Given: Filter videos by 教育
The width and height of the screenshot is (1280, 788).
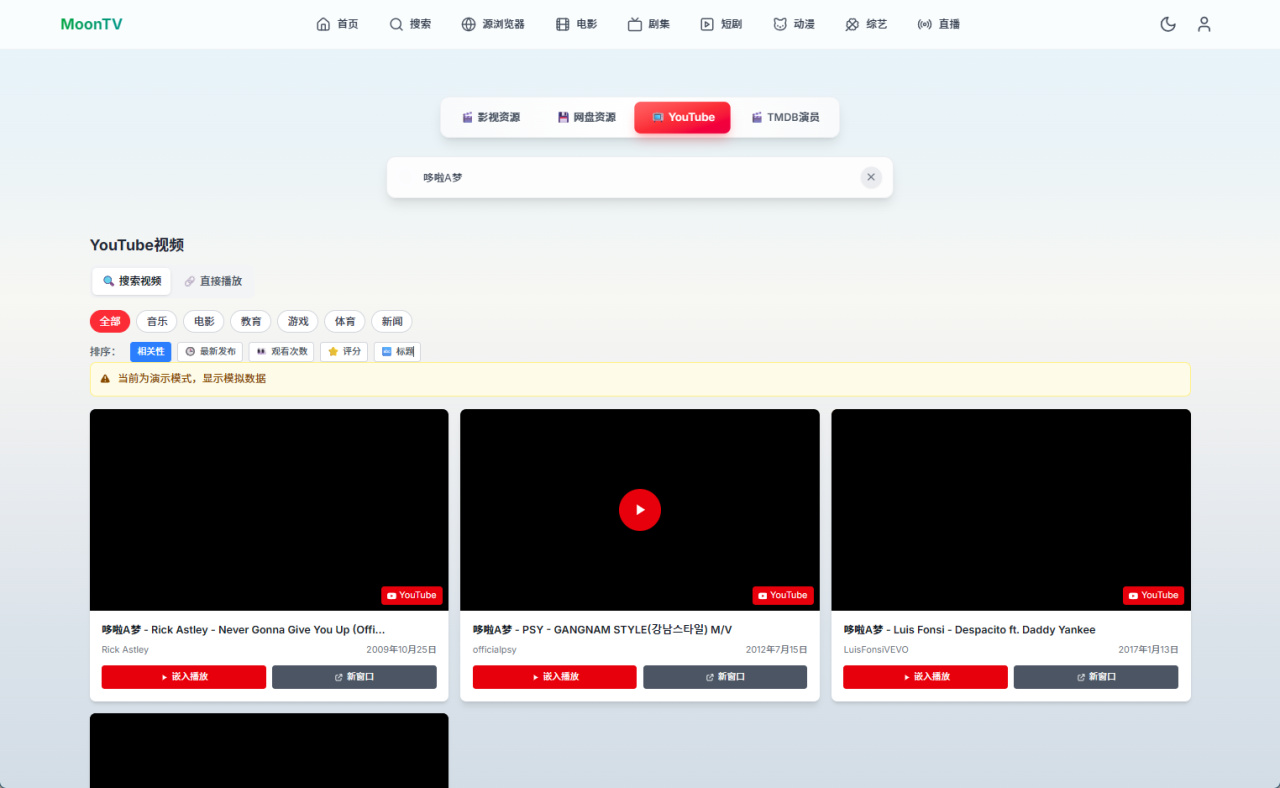Looking at the screenshot, I should [x=251, y=321].
